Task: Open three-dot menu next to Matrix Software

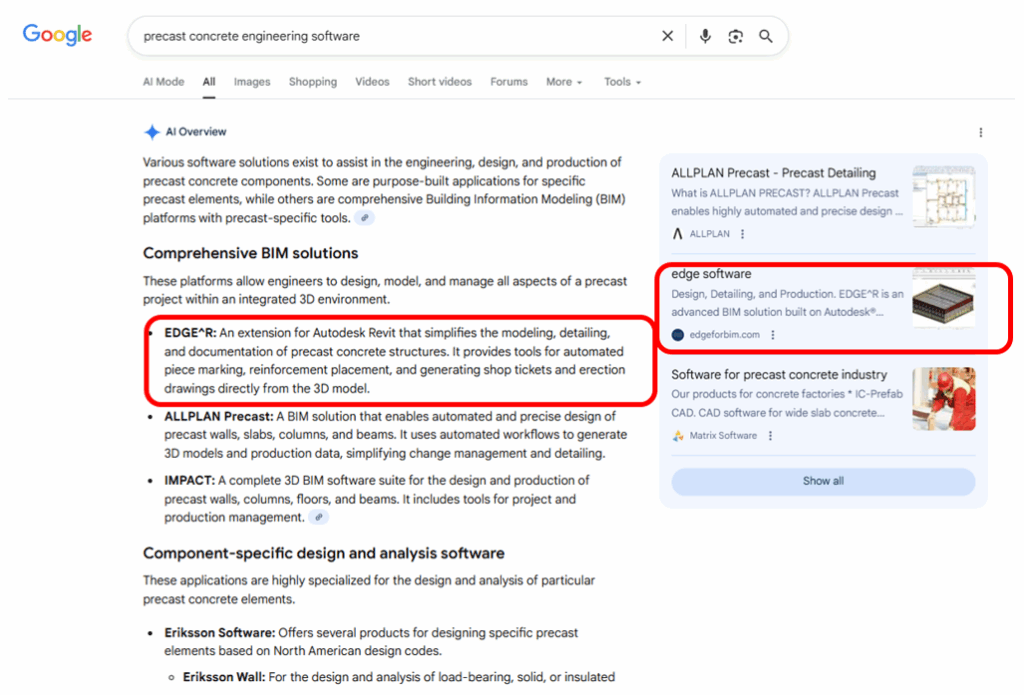Action: coord(770,436)
